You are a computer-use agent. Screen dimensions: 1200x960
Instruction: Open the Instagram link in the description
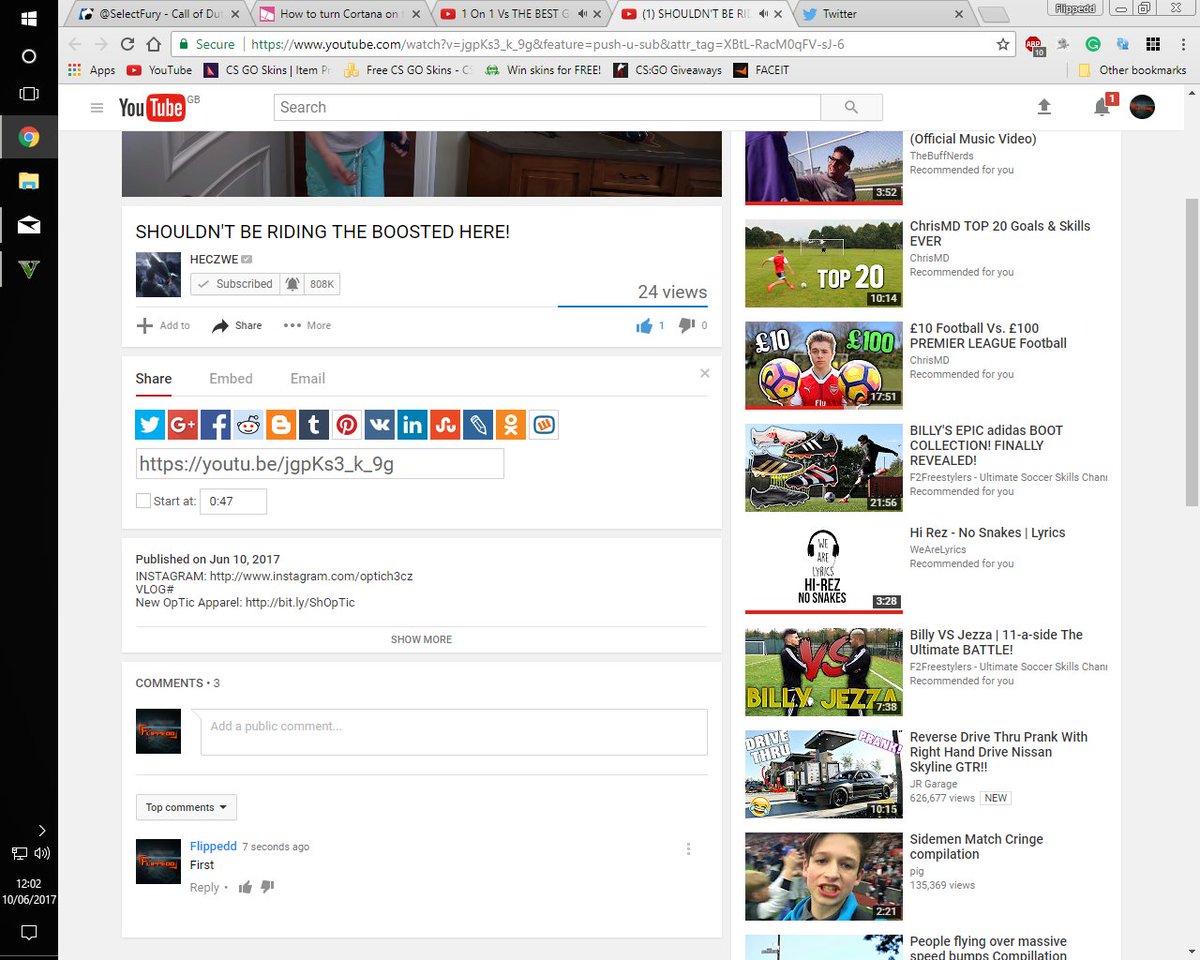click(x=310, y=576)
